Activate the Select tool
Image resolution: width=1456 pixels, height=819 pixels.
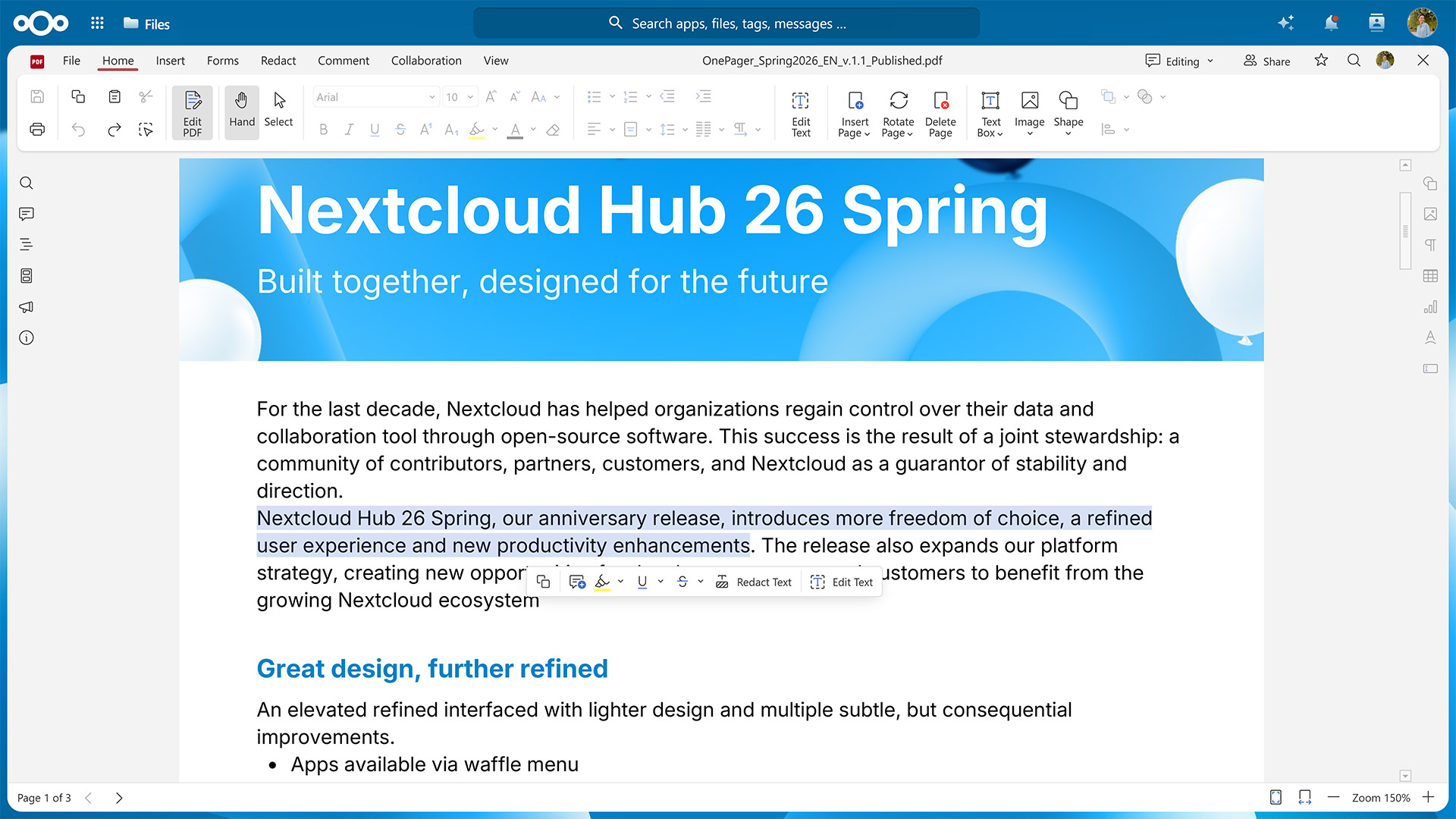point(278,112)
